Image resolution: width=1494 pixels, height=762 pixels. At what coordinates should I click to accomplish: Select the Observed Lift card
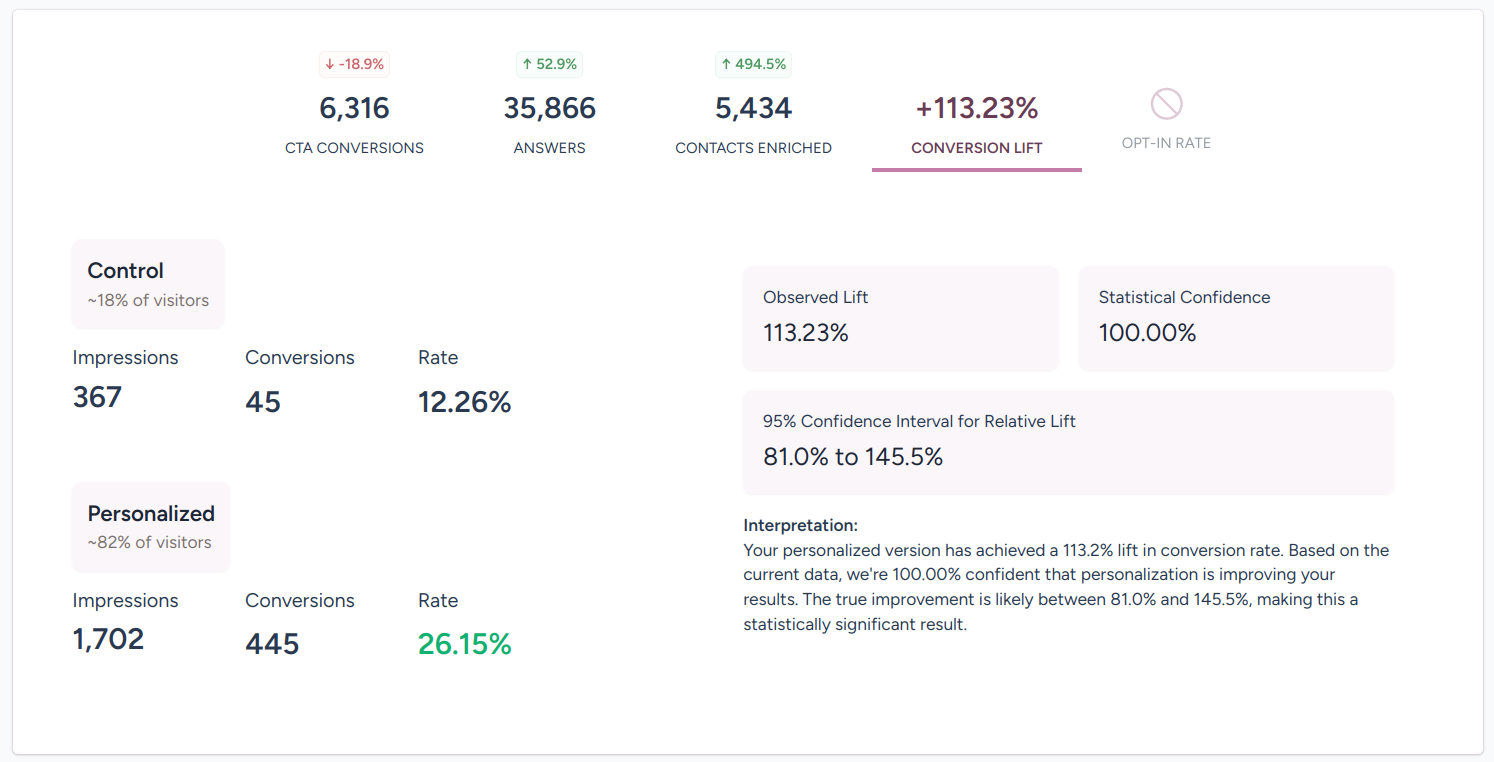pyautogui.click(x=900, y=318)
